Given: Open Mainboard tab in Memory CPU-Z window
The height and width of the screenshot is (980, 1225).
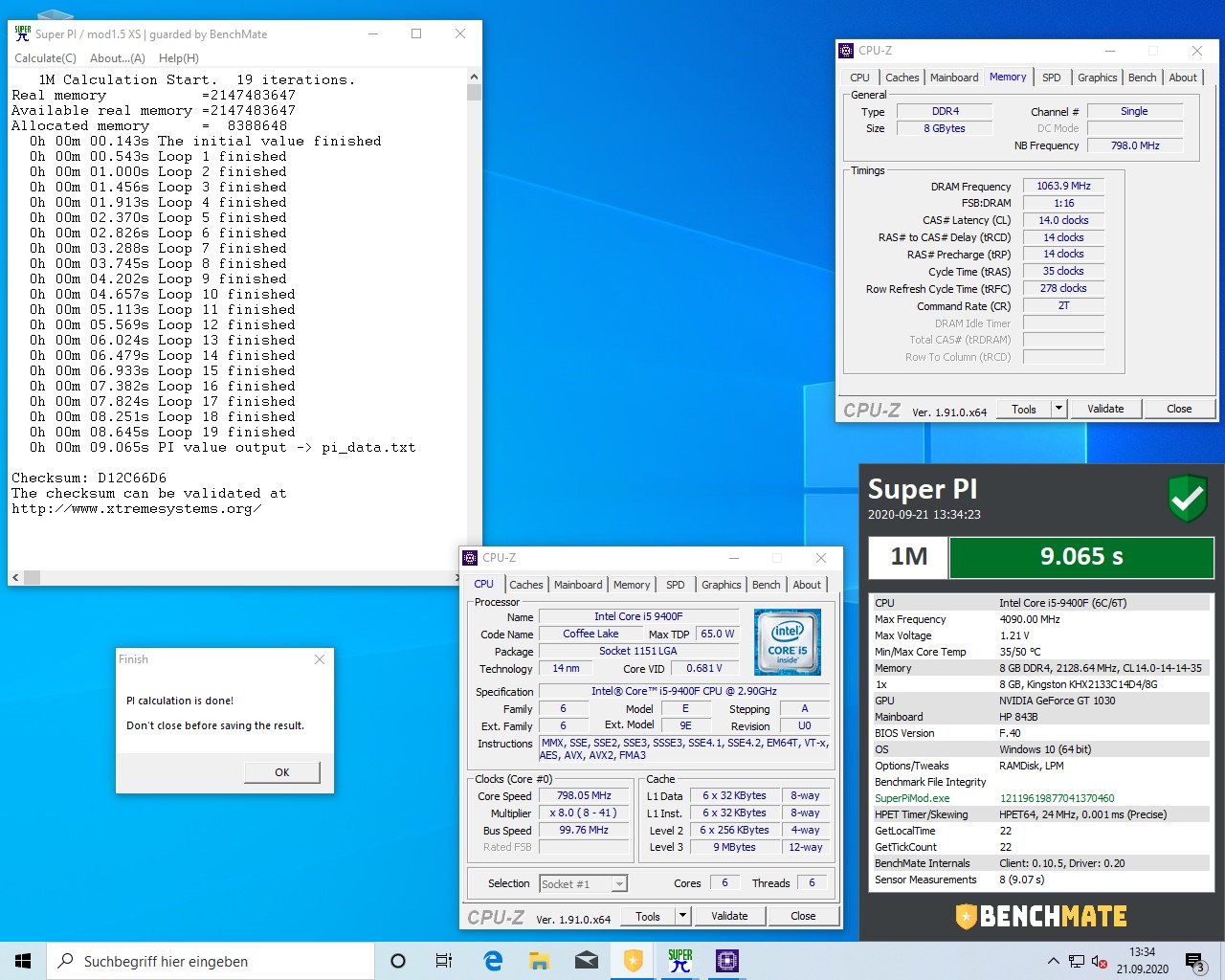Looking at the screenshot, I should pos(954,78).
